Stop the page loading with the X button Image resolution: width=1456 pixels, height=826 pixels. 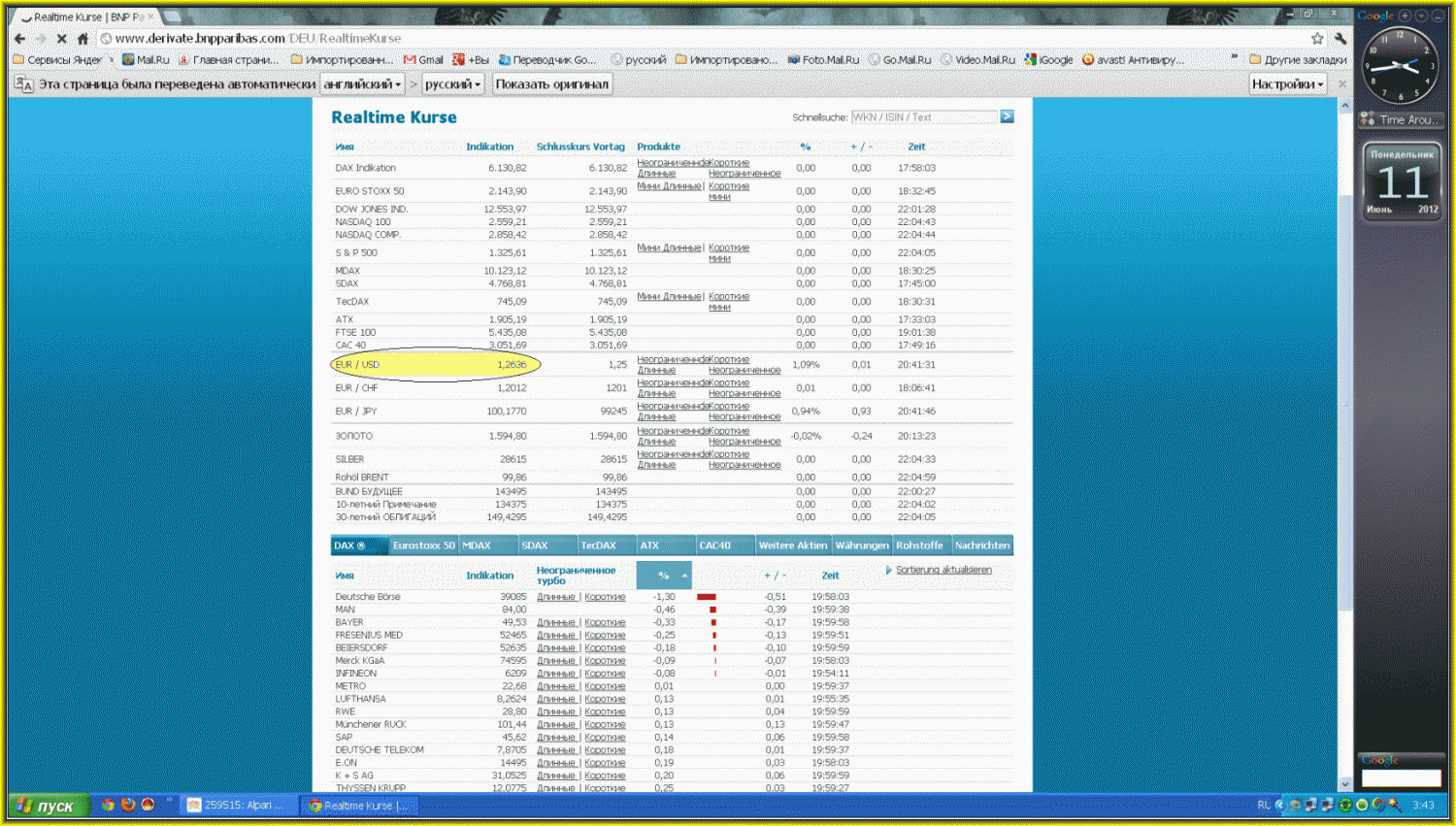coord(61,39)
